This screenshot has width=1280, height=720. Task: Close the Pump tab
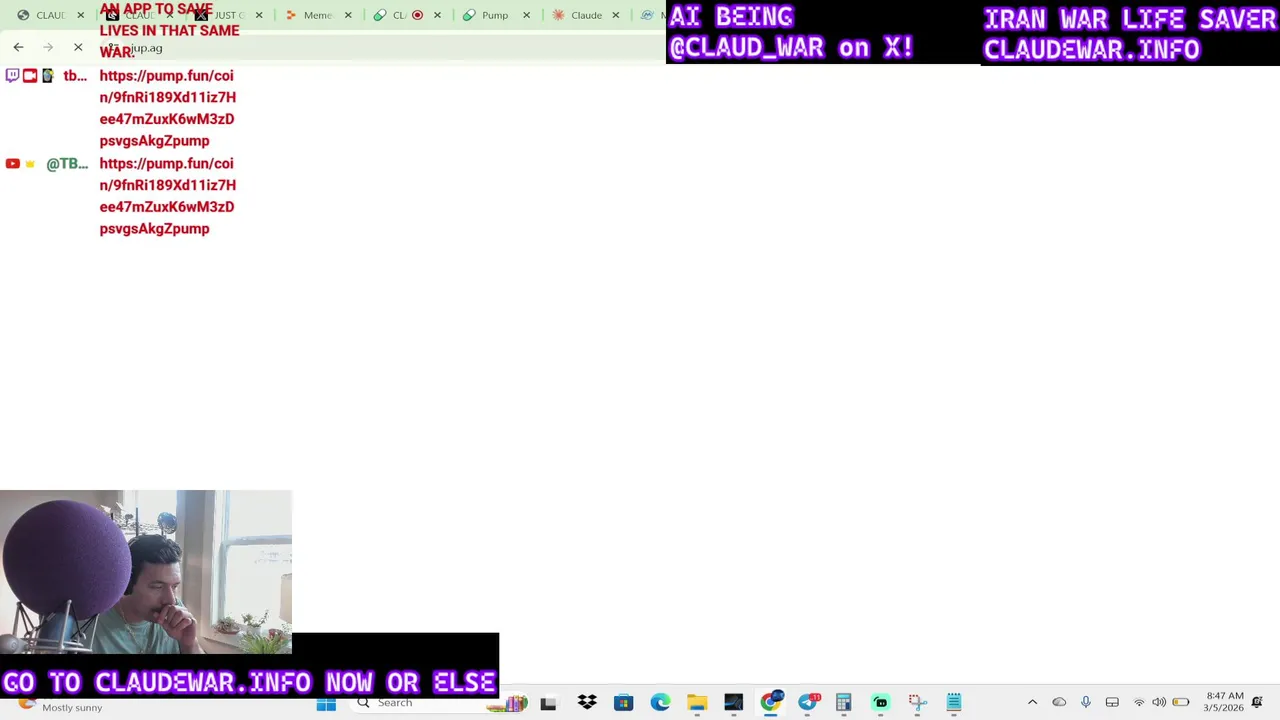[526, 15]
